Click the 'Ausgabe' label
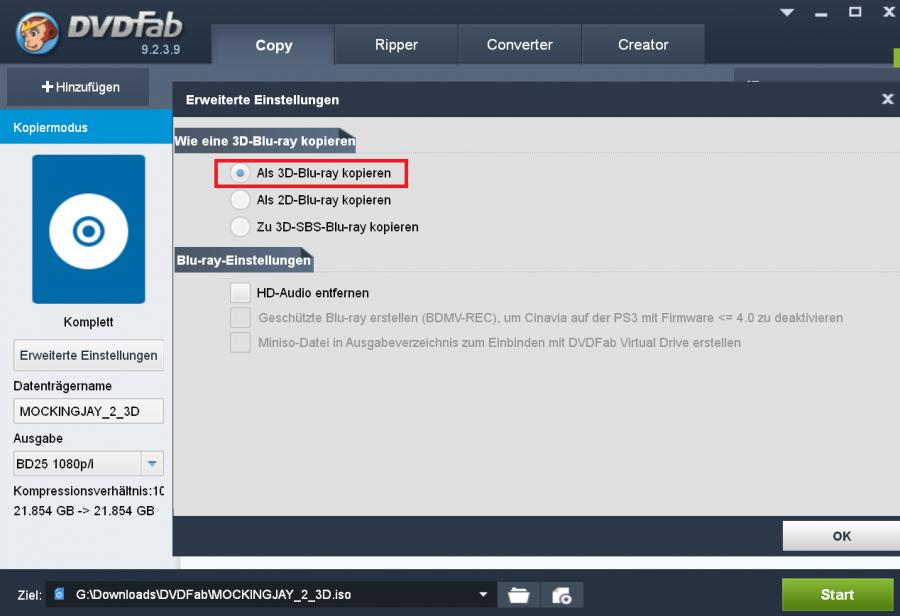 click(38, 439)
